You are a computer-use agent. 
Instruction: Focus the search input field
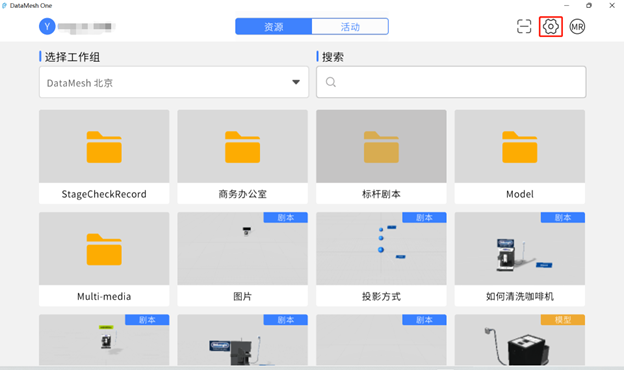tap(451, 82)
